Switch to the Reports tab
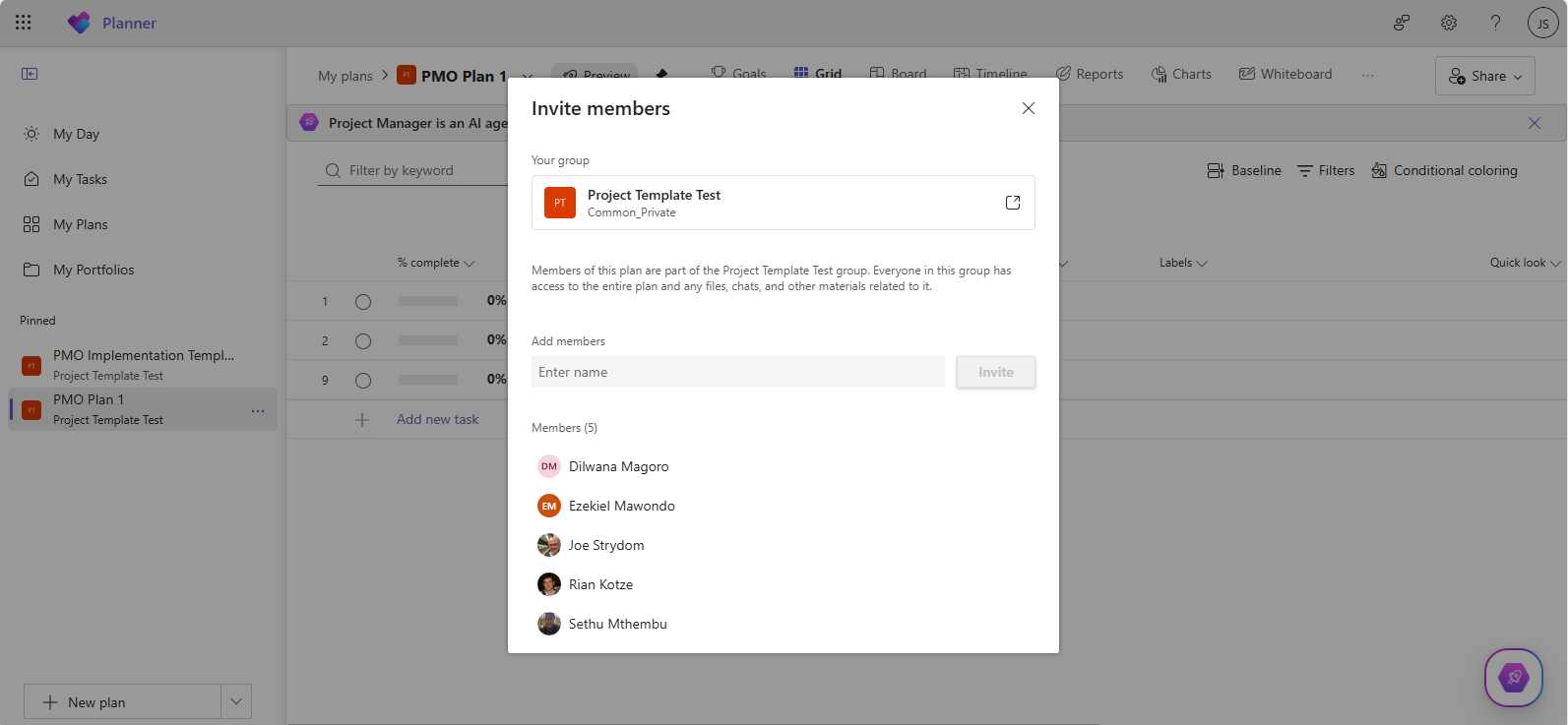 [1090, 74]
